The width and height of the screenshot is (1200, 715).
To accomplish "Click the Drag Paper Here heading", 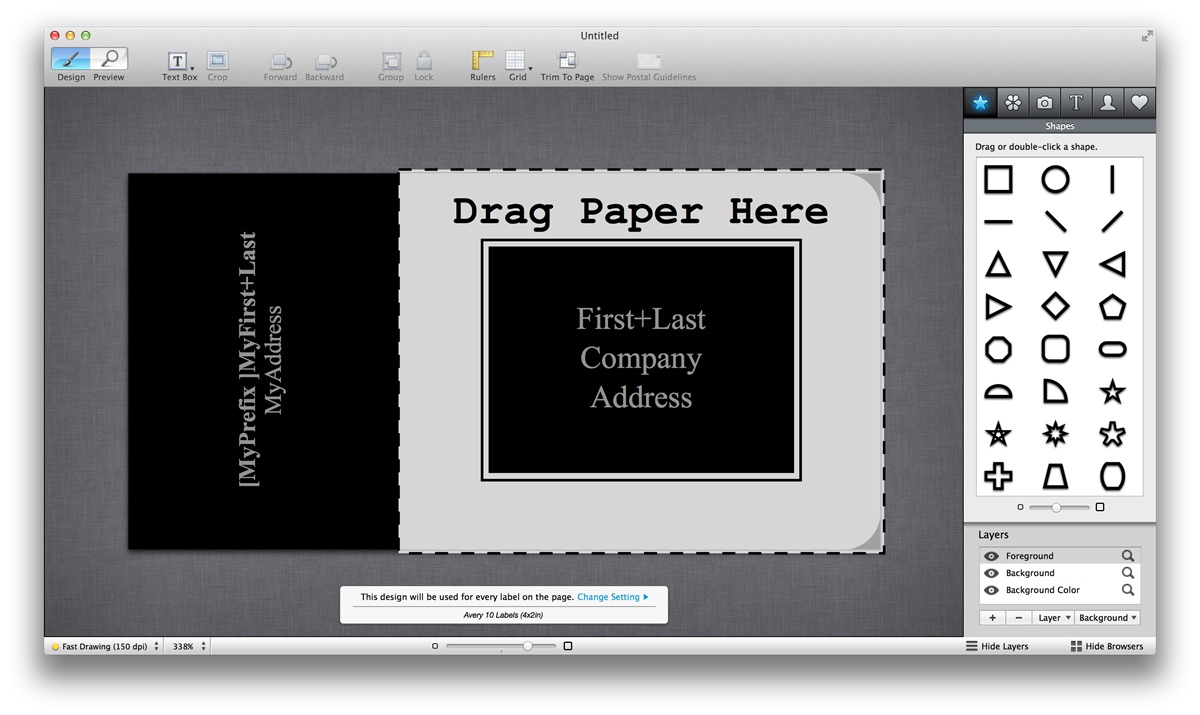I will coord(640,211).
